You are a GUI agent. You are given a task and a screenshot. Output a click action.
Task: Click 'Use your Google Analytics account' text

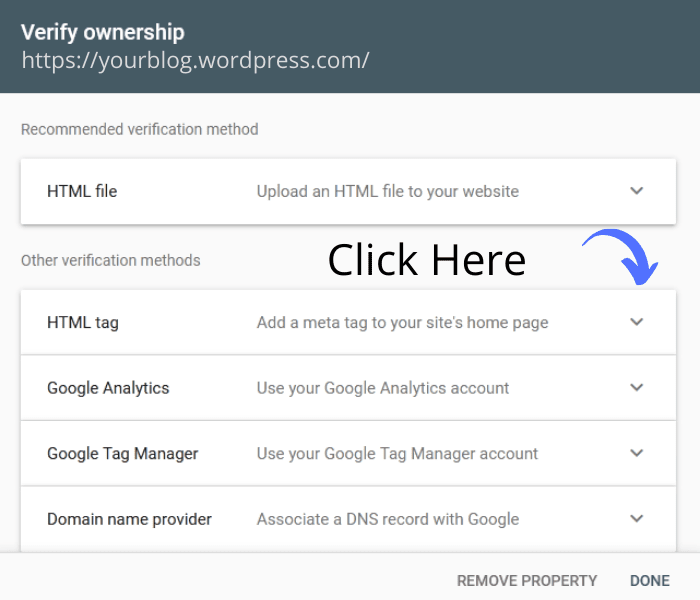tap(383, 388)
